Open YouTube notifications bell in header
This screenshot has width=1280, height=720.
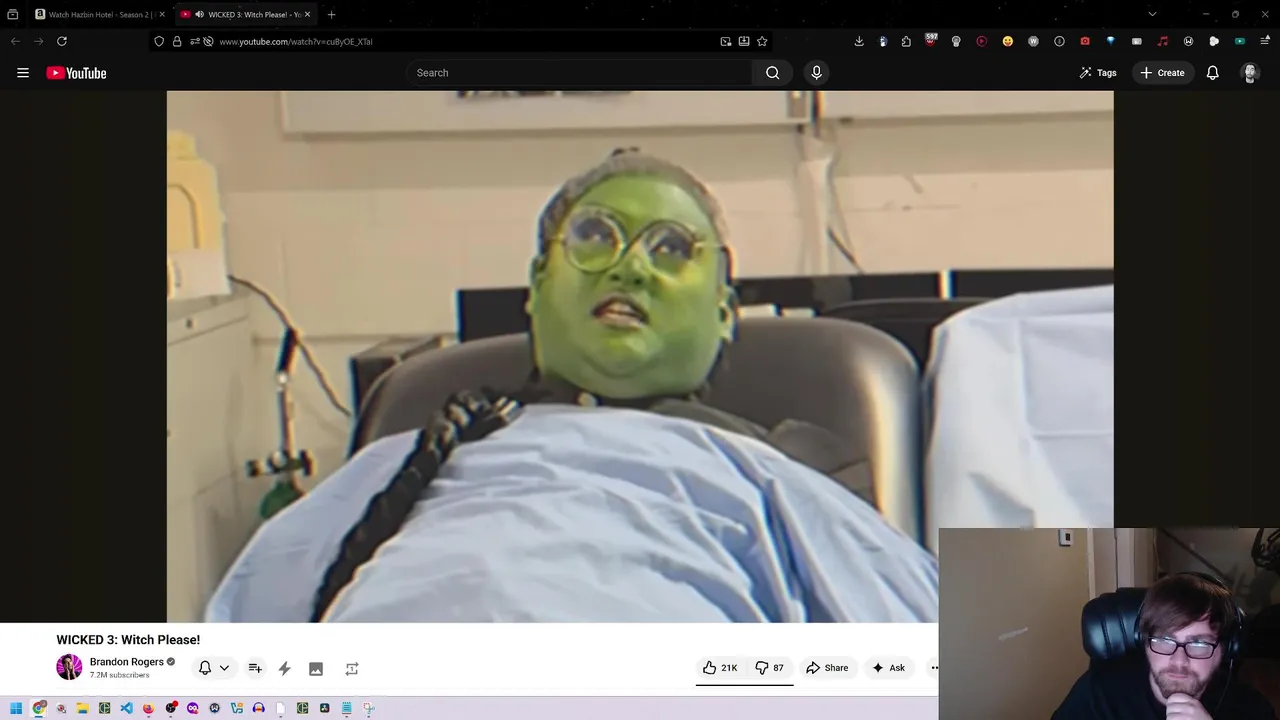click(x=1212, y=73)
